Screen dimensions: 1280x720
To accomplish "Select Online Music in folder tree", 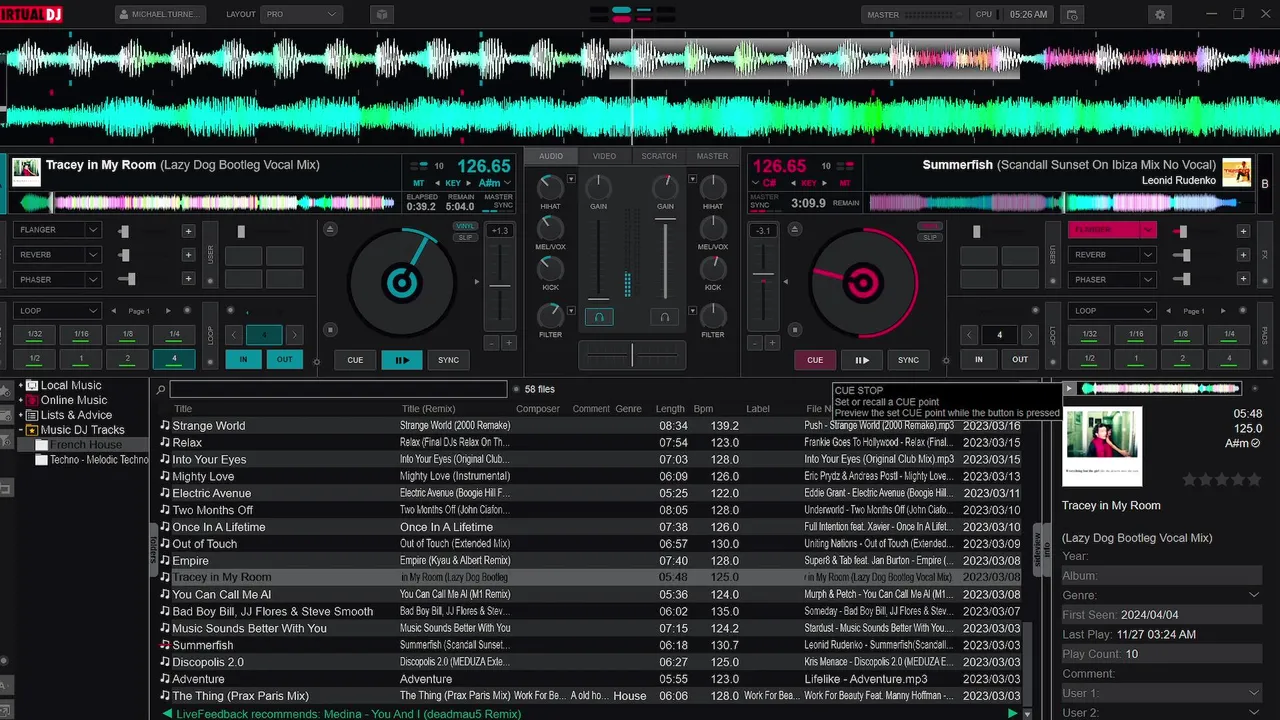I will (x=74, y=400).
